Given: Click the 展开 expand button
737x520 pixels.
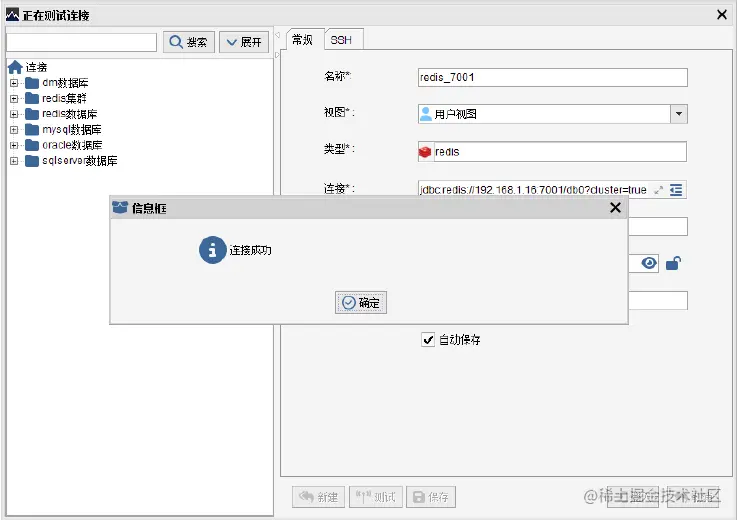Looking at the screenshot, I should 244,42.
